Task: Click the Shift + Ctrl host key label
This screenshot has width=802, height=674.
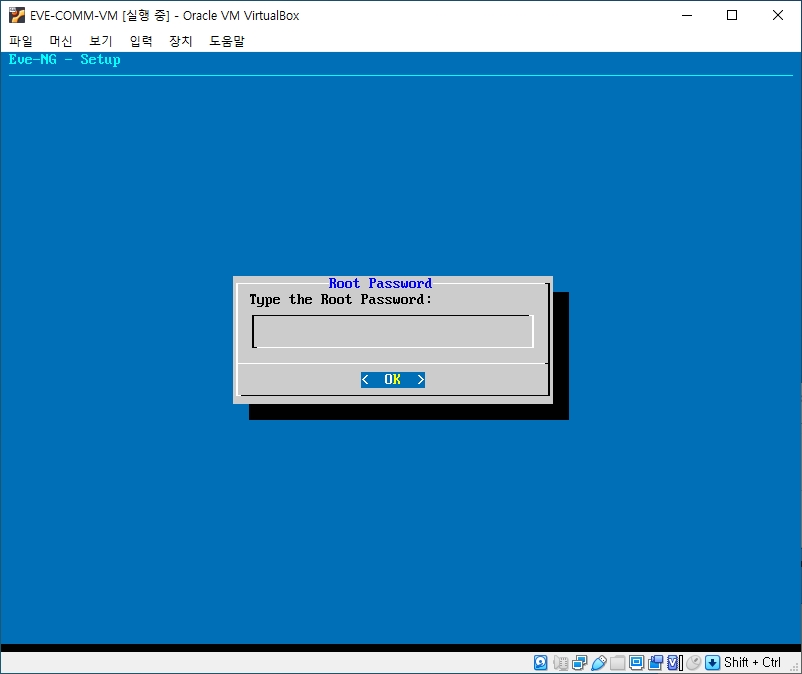Action: [x=752, y=663]
